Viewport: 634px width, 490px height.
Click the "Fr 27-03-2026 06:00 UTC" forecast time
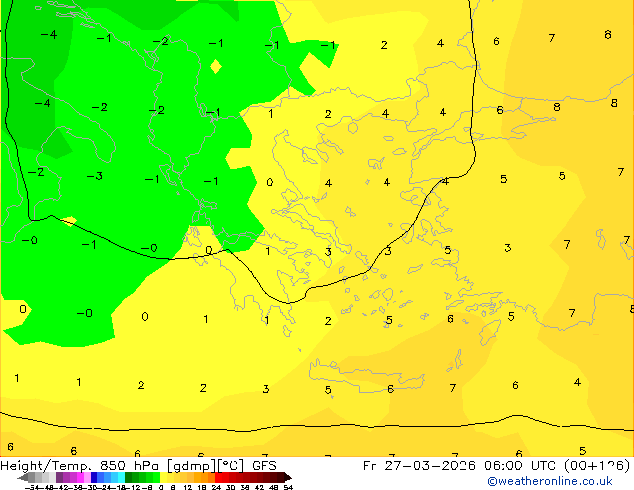(461, 466)
